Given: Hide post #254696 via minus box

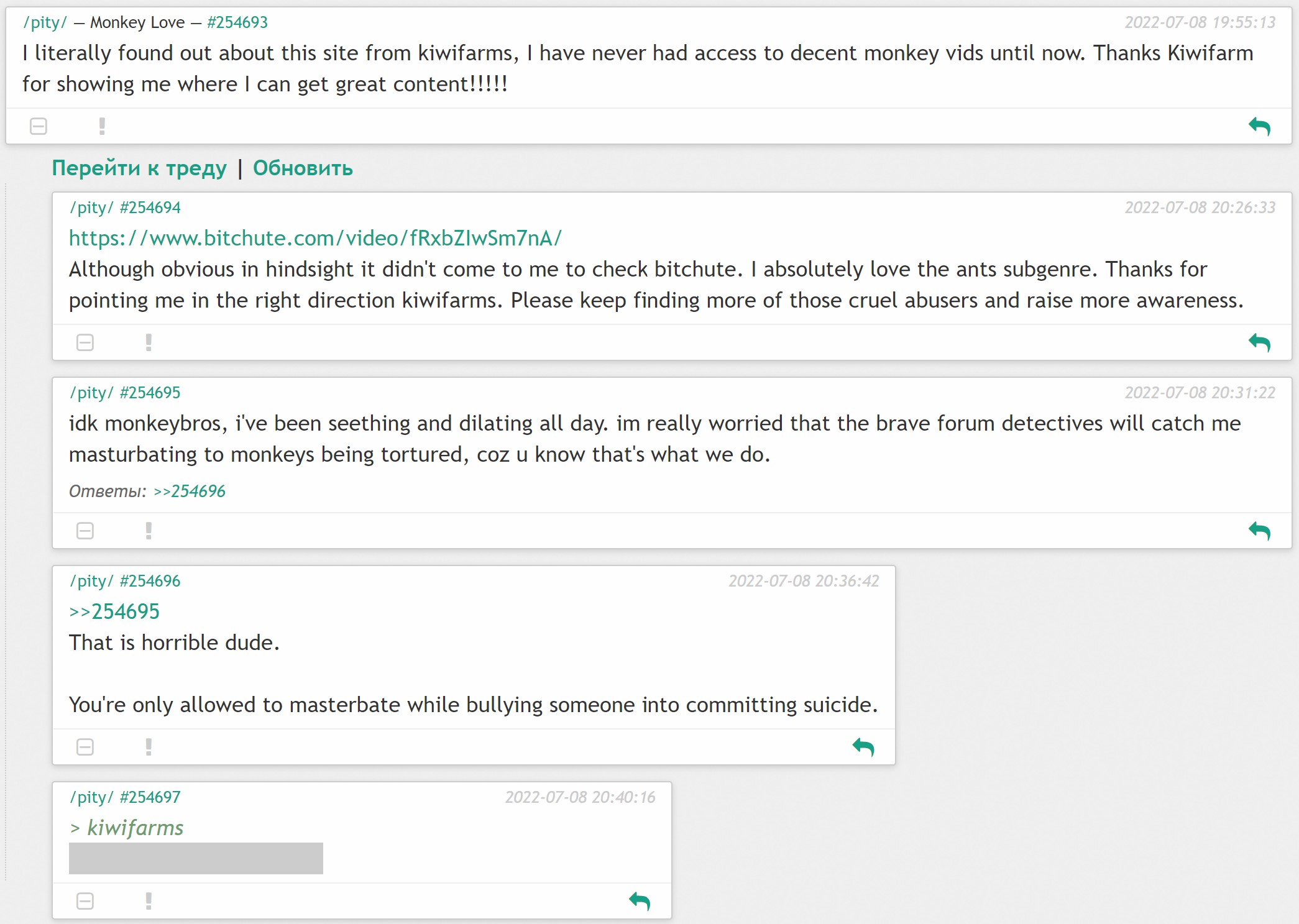Looking at the screenshot, I should [85, 747].
